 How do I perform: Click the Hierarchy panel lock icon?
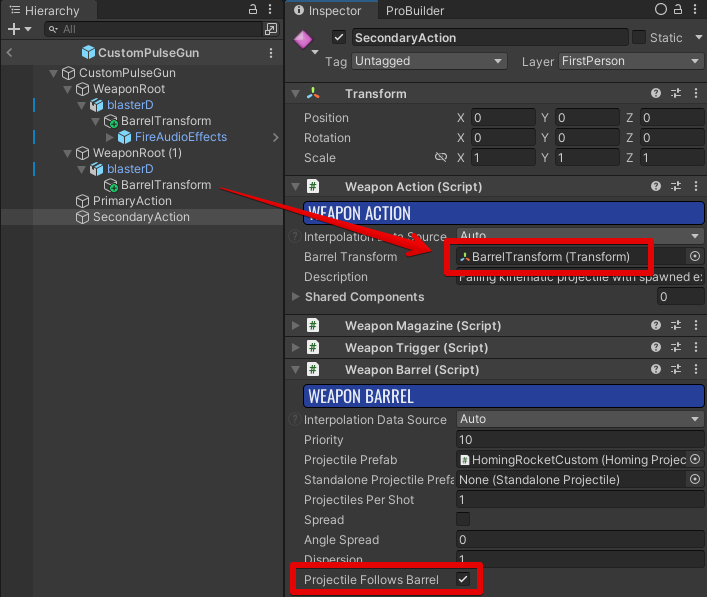tap(253, 9)
